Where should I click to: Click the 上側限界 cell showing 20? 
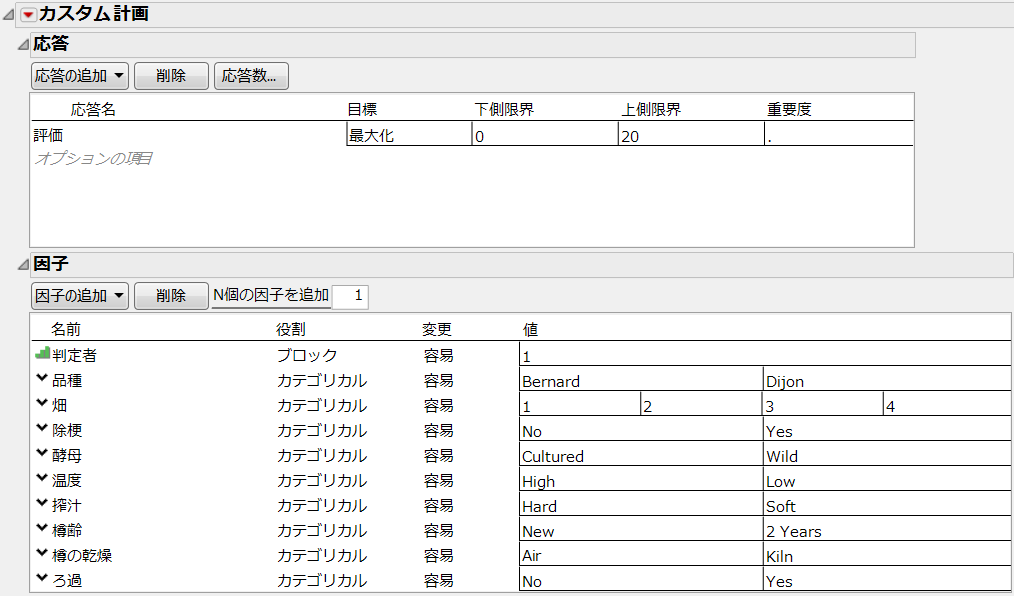(690, 135)
